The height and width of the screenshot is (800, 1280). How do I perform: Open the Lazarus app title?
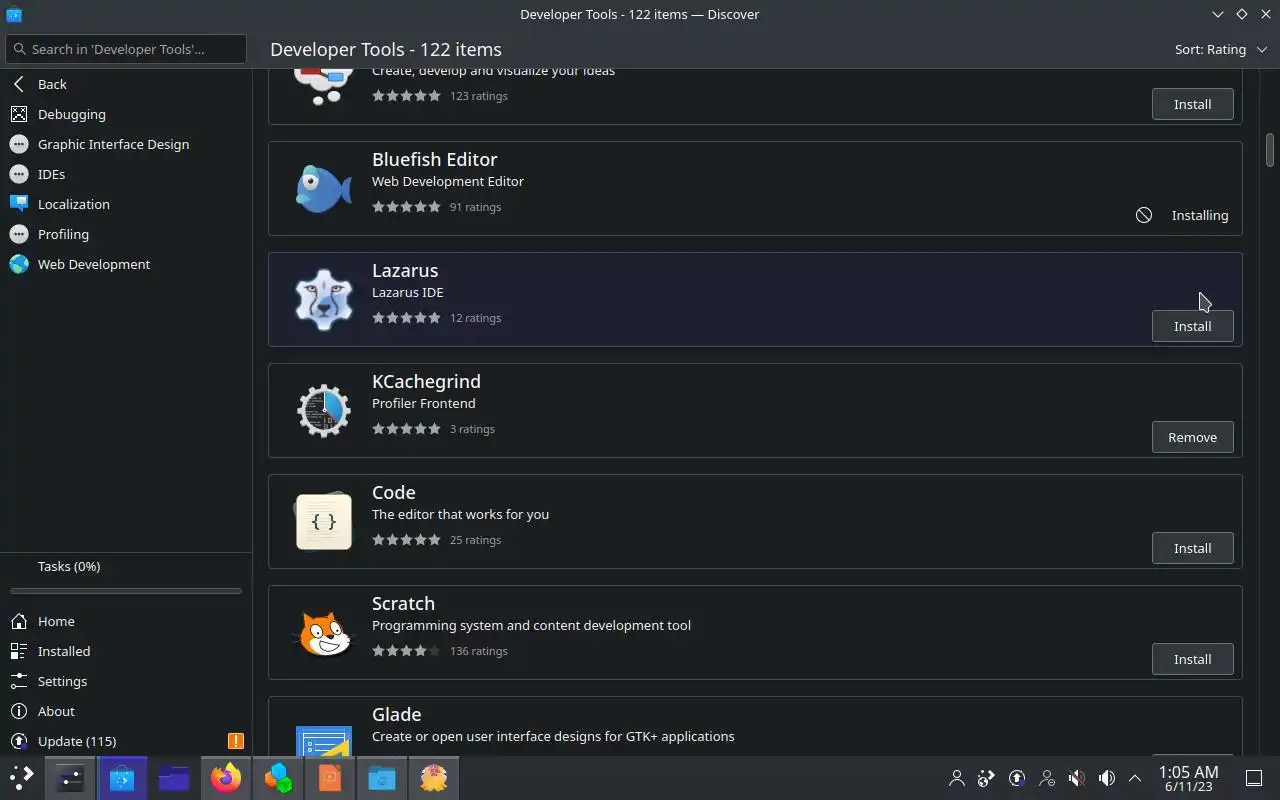point(405,270)
